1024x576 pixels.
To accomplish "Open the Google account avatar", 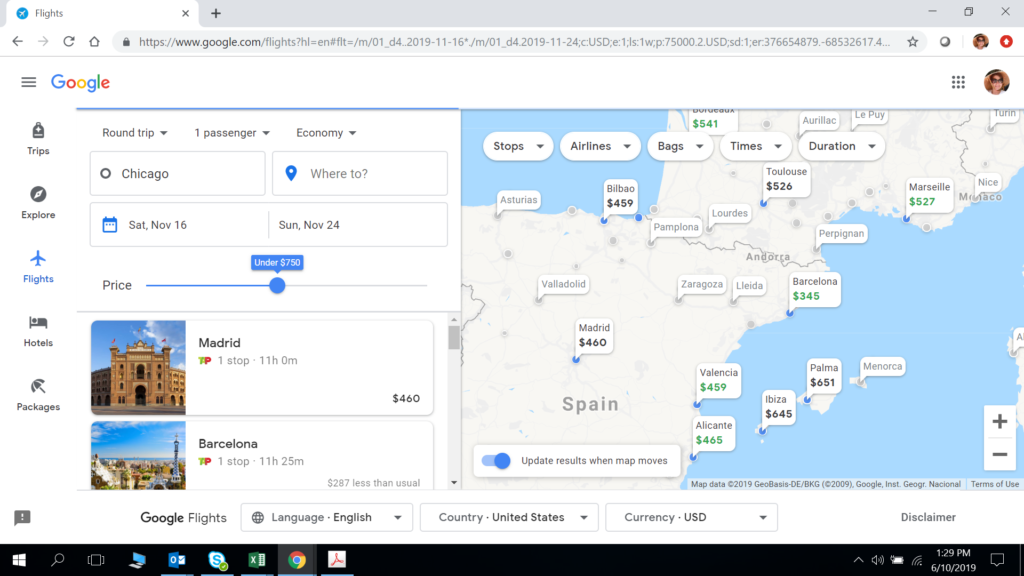I will (997, 82).
